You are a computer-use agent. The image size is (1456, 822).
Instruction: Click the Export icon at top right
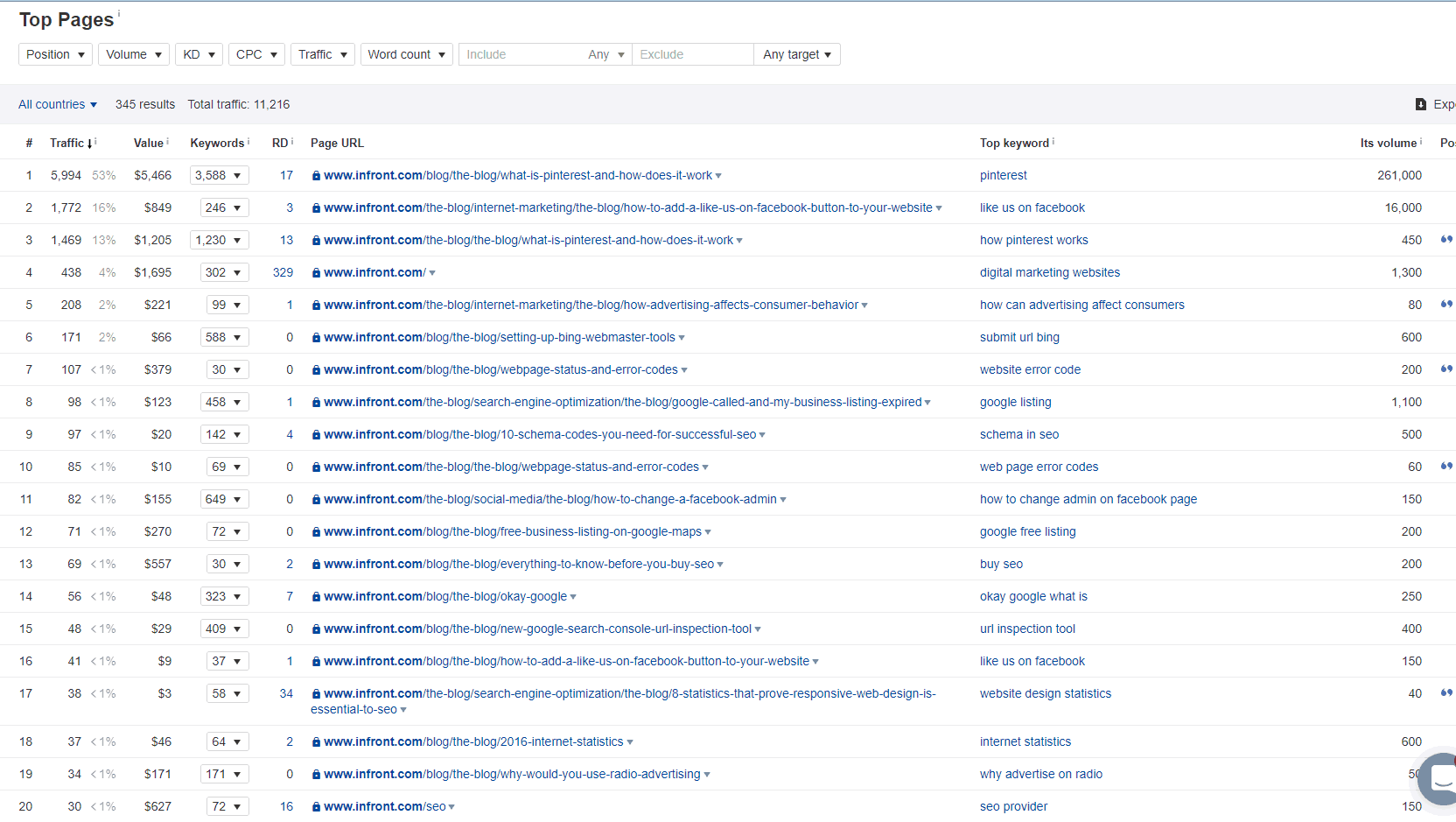(x=1420, y=103)
